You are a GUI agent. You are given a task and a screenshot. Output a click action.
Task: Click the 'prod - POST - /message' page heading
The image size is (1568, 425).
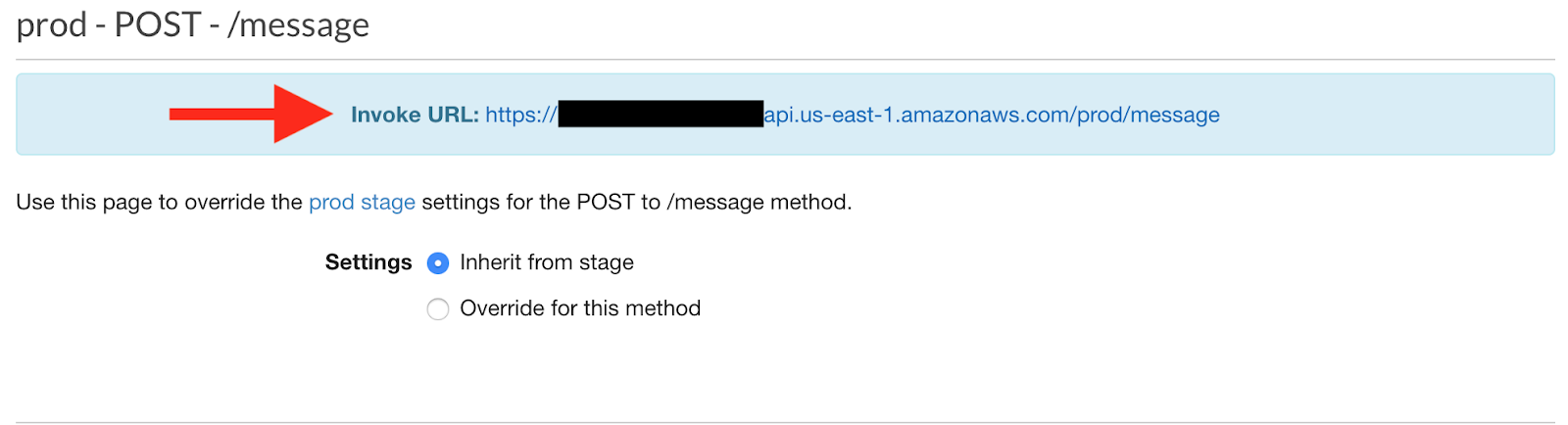coord(193,24)
